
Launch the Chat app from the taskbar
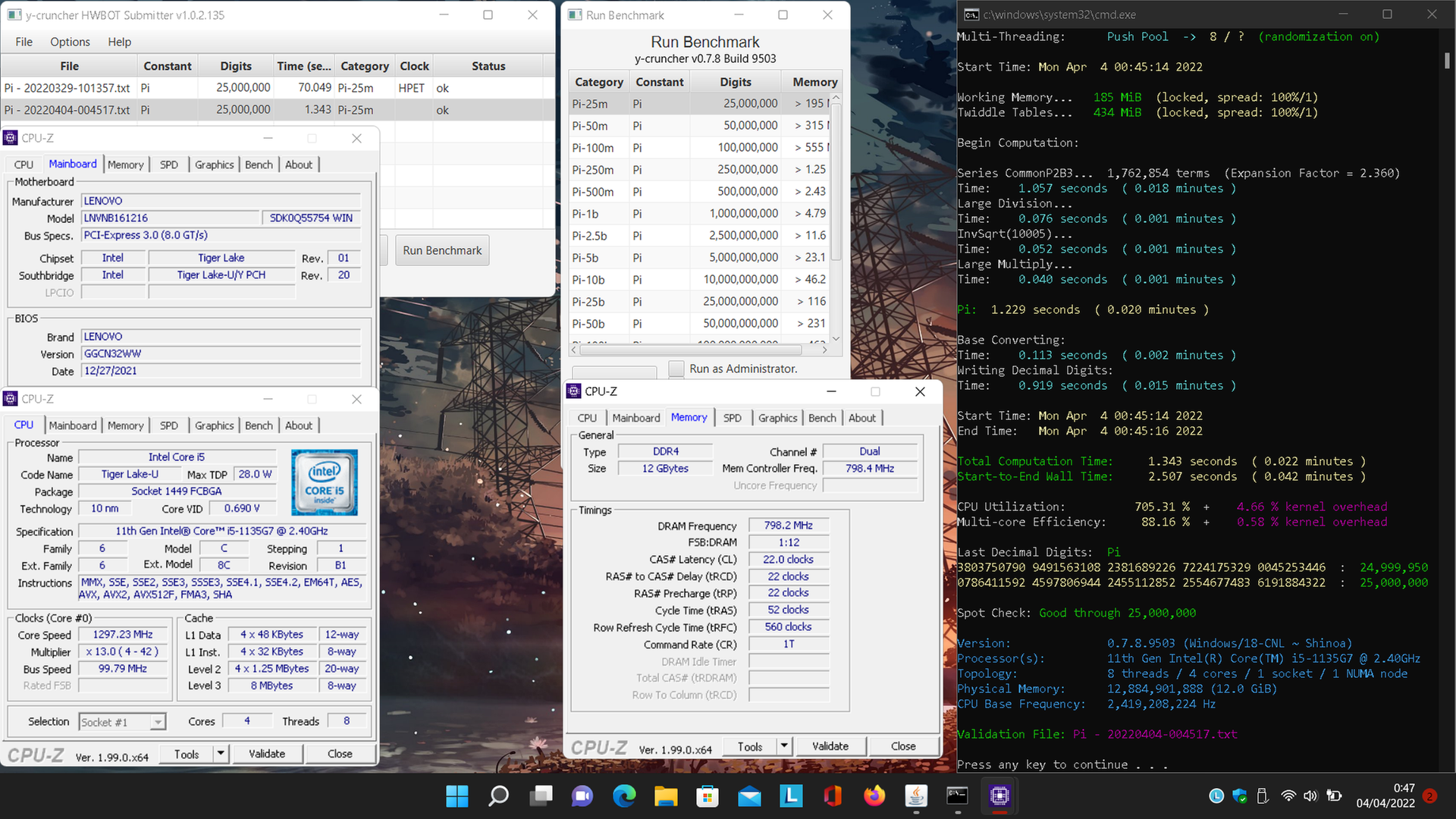click(582, 795)
